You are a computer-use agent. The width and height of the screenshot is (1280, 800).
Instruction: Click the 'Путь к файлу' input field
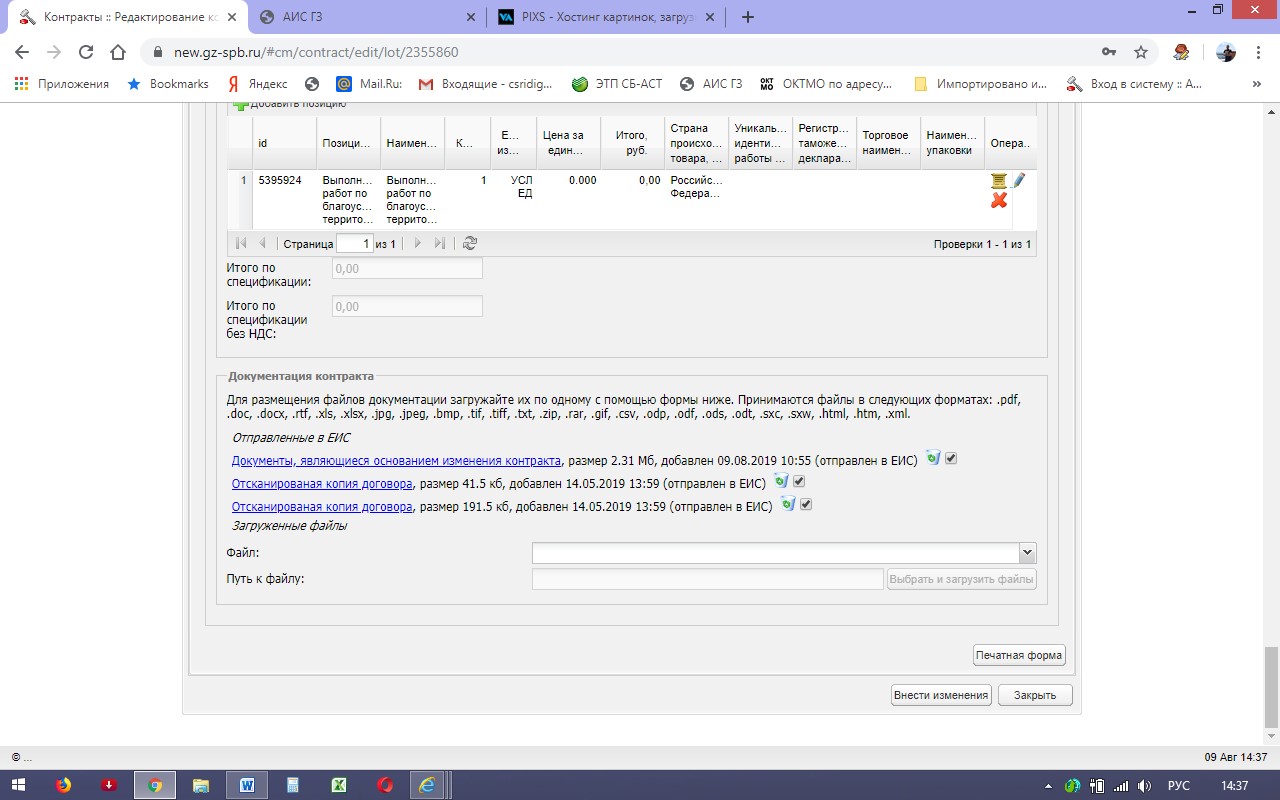[x=708, y=579]
